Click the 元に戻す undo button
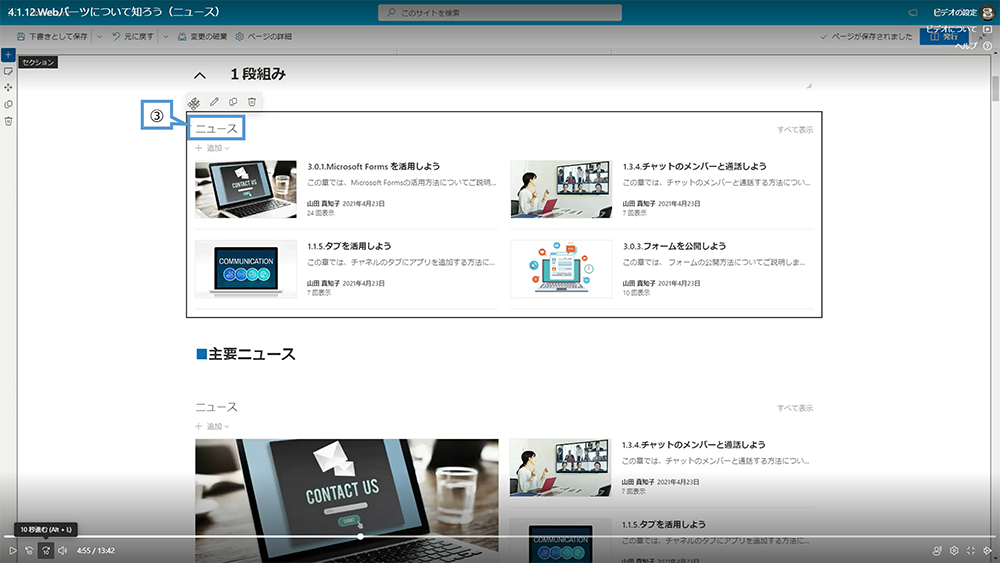The image size is (1000, 563). click(x=133, y=36)
